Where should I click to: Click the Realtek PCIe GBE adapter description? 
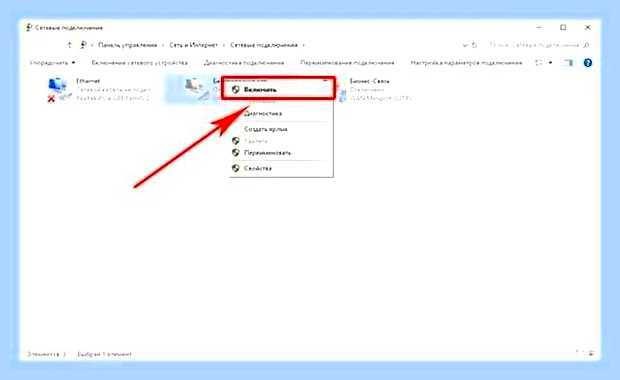[113, 98]
